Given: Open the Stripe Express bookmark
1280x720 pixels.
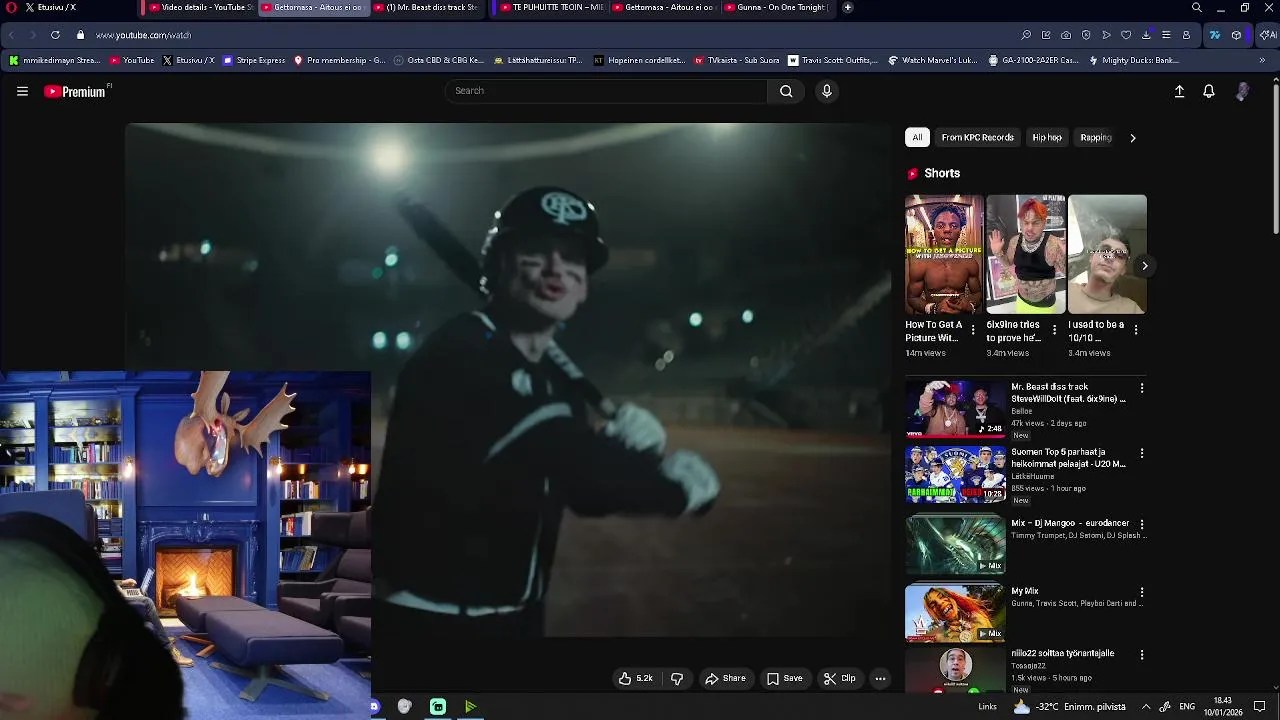Looking at the screenshot, I should (x=254, y=60).
